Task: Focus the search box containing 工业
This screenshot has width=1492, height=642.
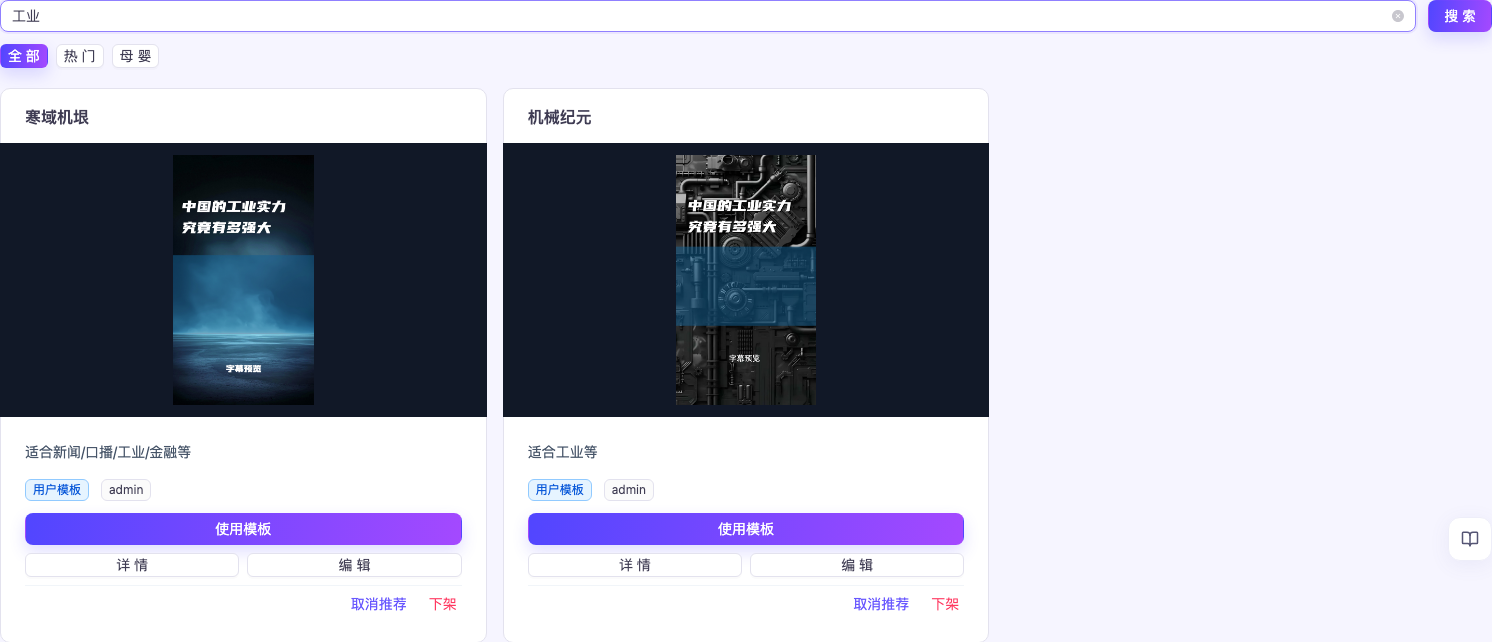Action: coord(708,16)
